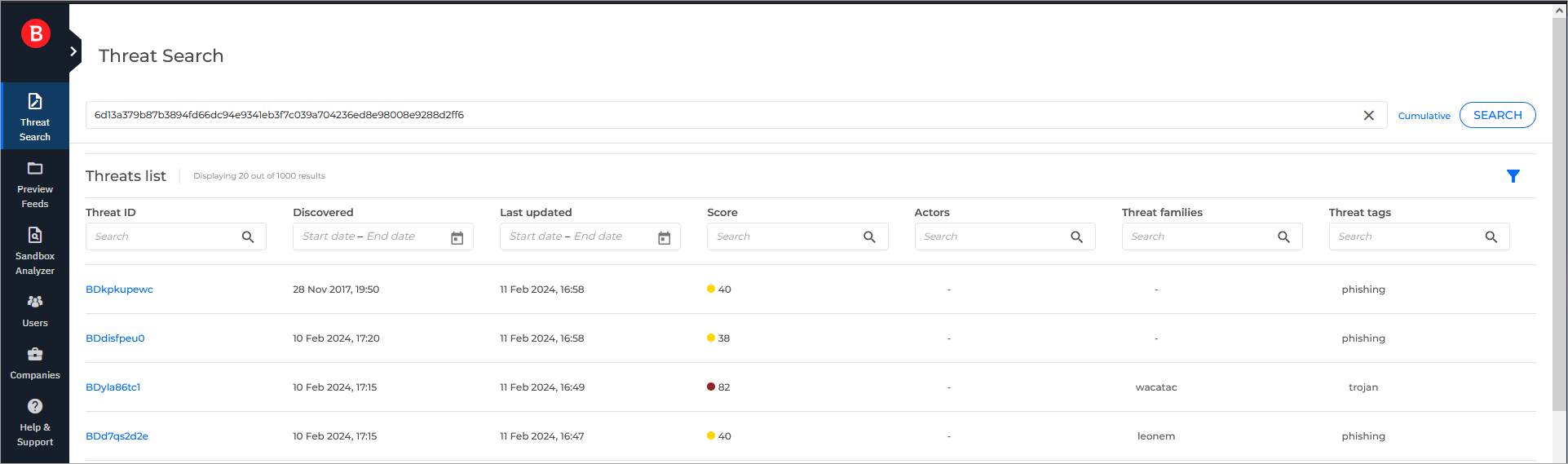Open Help & Support

[x=35, y=422]
